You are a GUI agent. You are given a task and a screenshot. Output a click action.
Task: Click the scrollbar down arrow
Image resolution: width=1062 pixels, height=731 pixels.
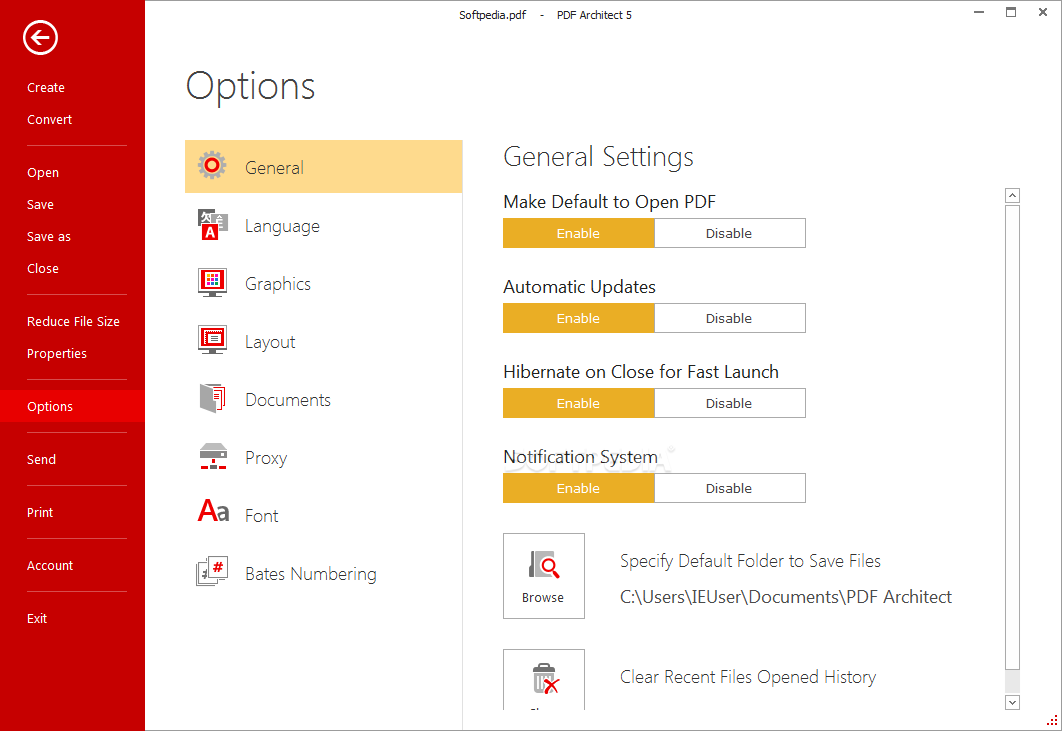(1013, 703)
